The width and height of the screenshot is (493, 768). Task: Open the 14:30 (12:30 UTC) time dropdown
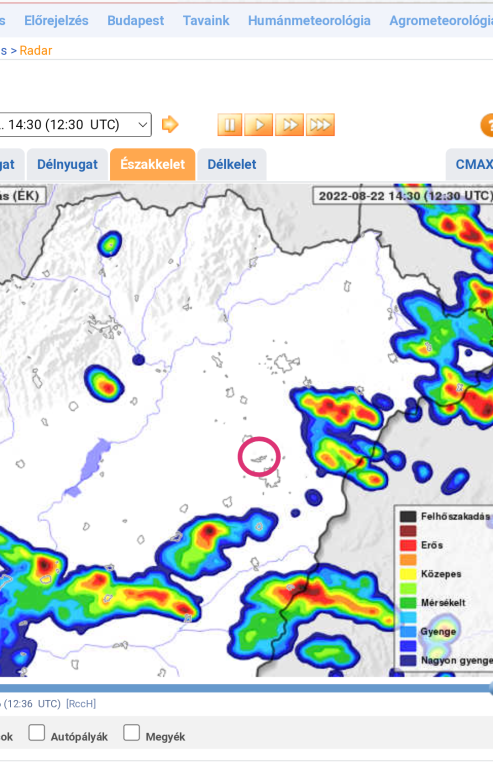pos(75,125)
